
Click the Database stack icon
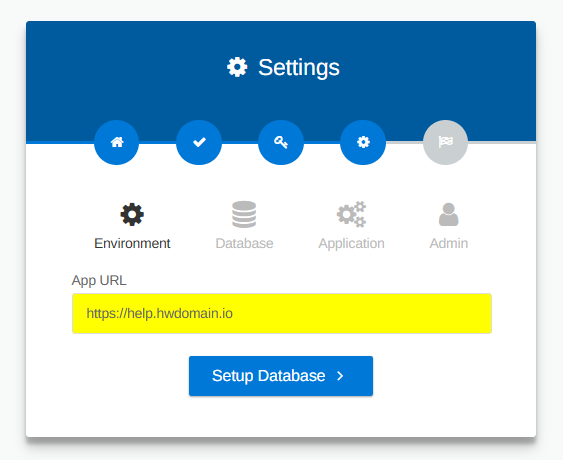click(244, 214)
